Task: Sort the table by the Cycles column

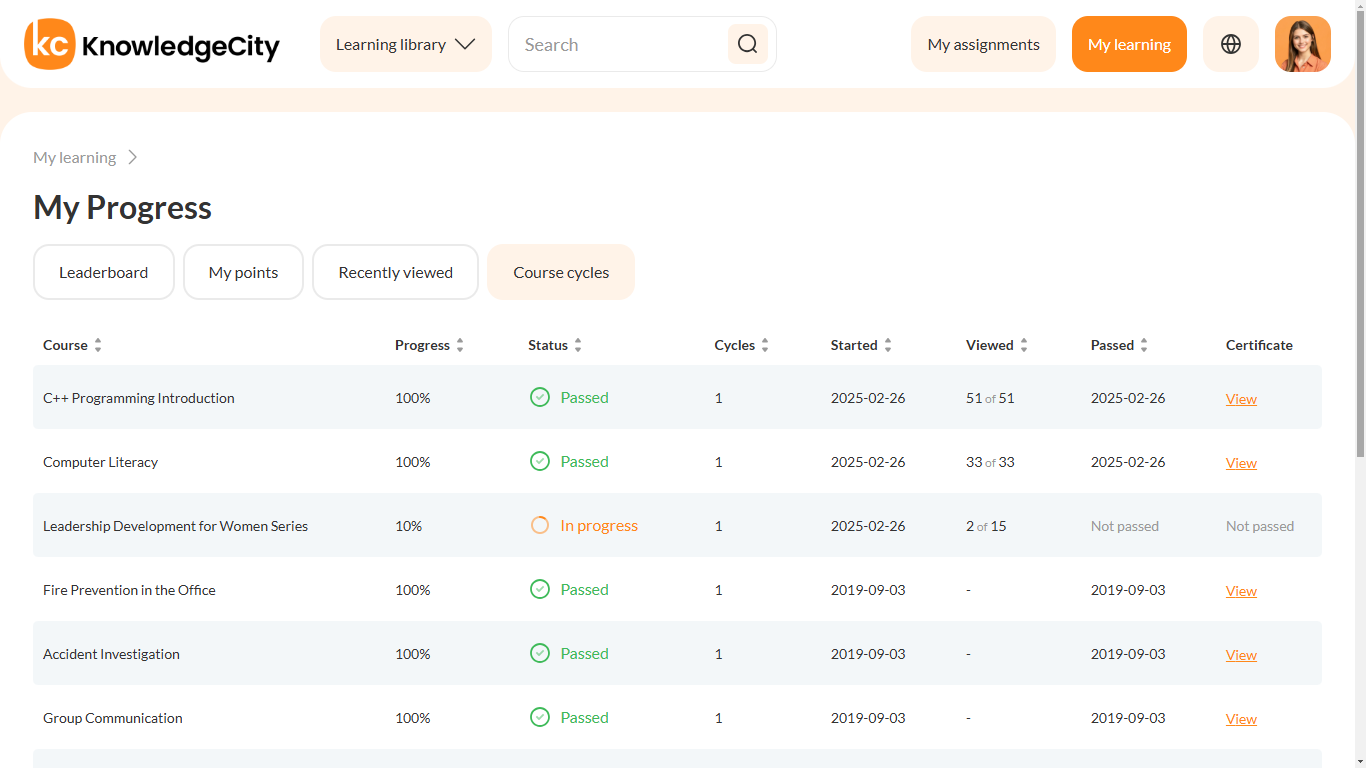Action: point(766,344)
